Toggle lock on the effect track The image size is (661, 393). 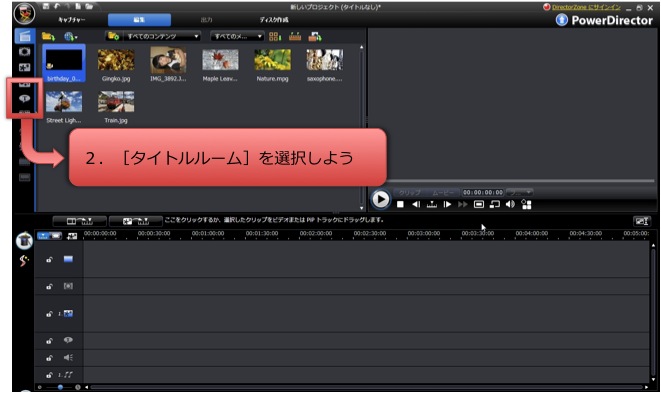[49, 286]
